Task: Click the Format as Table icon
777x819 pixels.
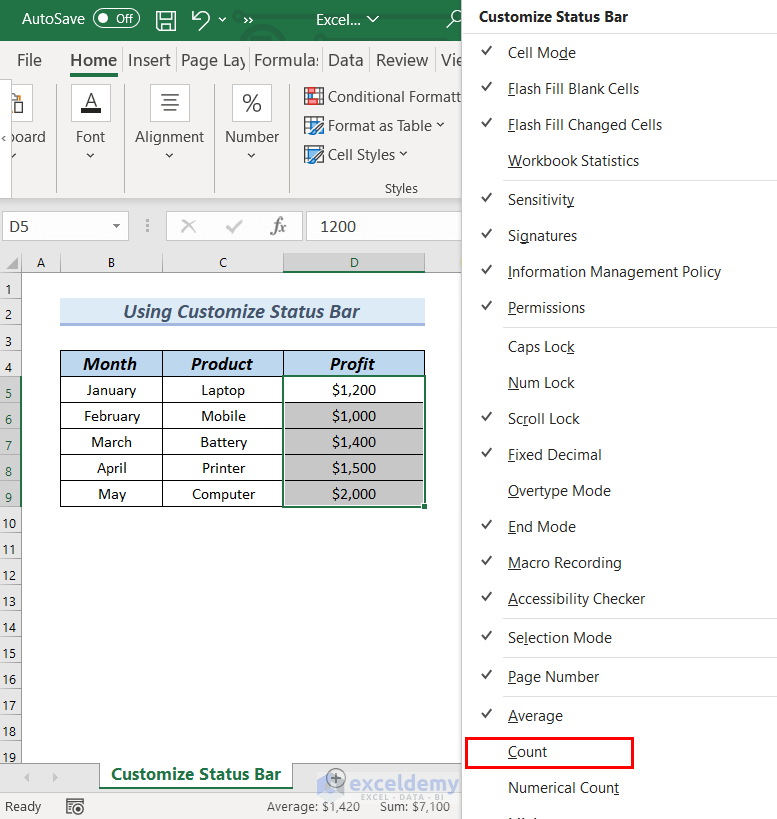Action: (x=314, y=126)
